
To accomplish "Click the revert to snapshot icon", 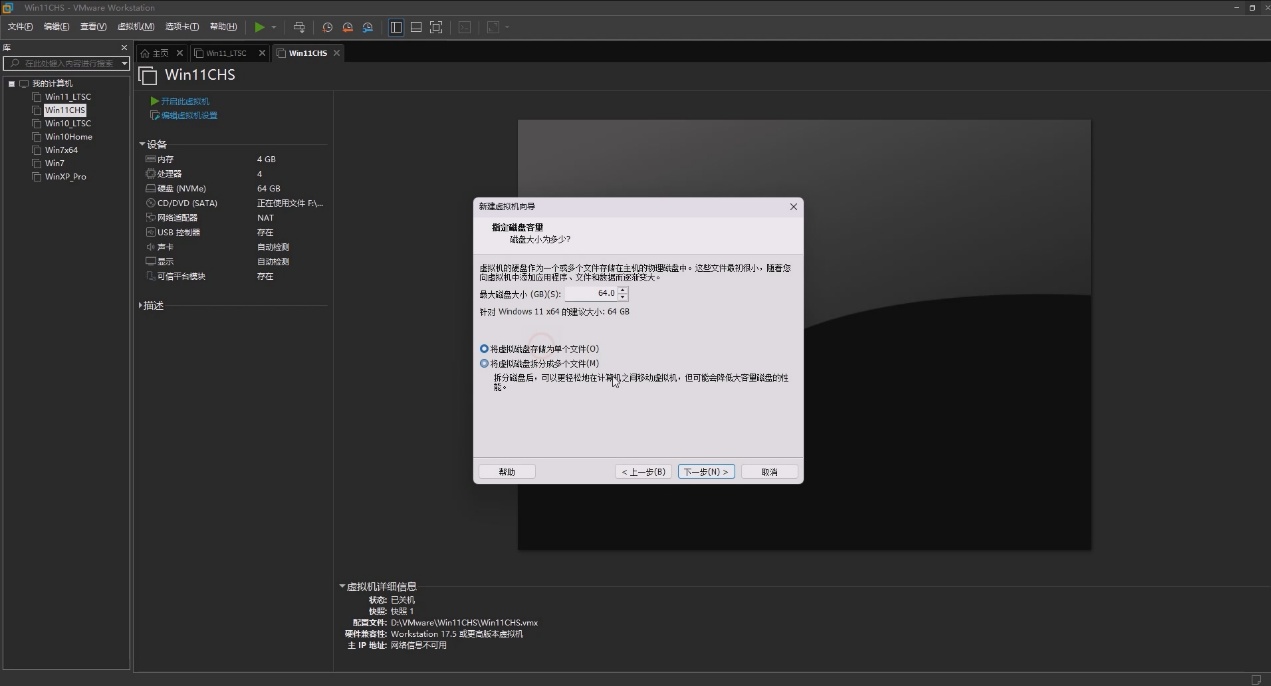I will coord(348,27).
